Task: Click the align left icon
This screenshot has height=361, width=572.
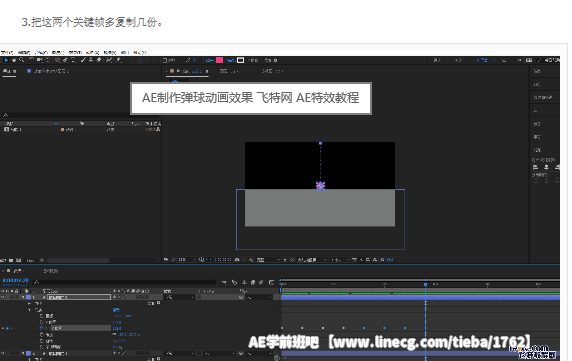Action: pyautogui.click(x=536, y=167)
